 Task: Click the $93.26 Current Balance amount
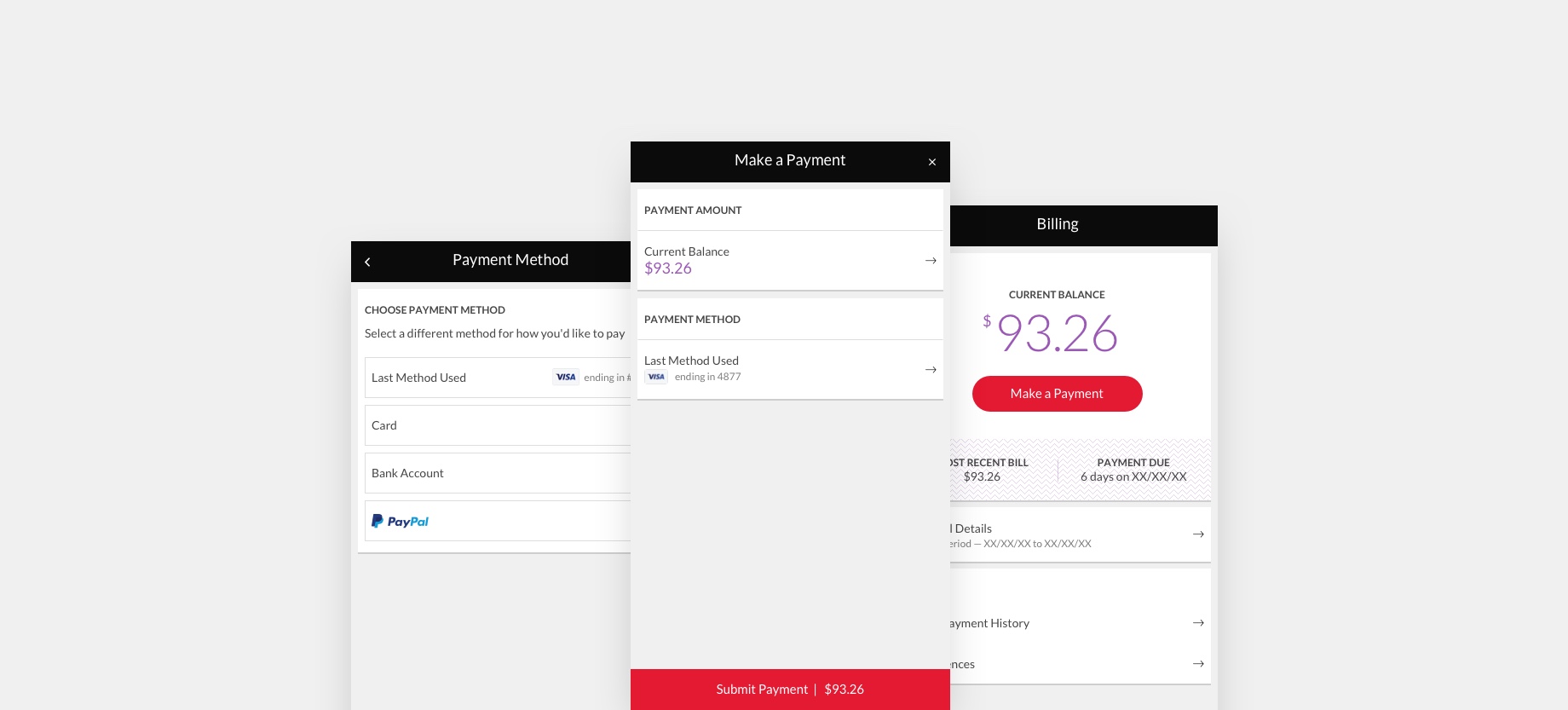pos(668,268)
